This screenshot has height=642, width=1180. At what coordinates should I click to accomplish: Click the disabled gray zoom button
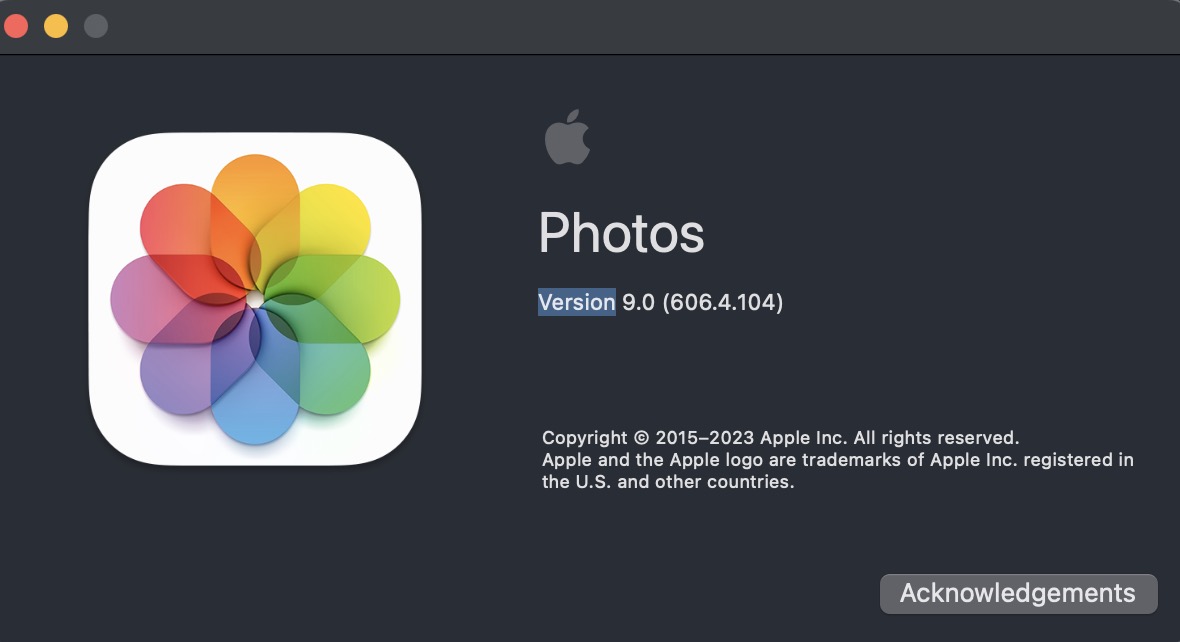96,26
